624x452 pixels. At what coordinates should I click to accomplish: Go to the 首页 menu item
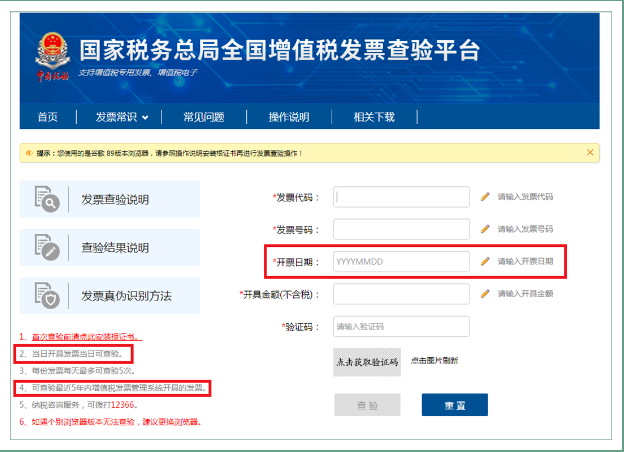pyautogui.click(x=48, y=117)
